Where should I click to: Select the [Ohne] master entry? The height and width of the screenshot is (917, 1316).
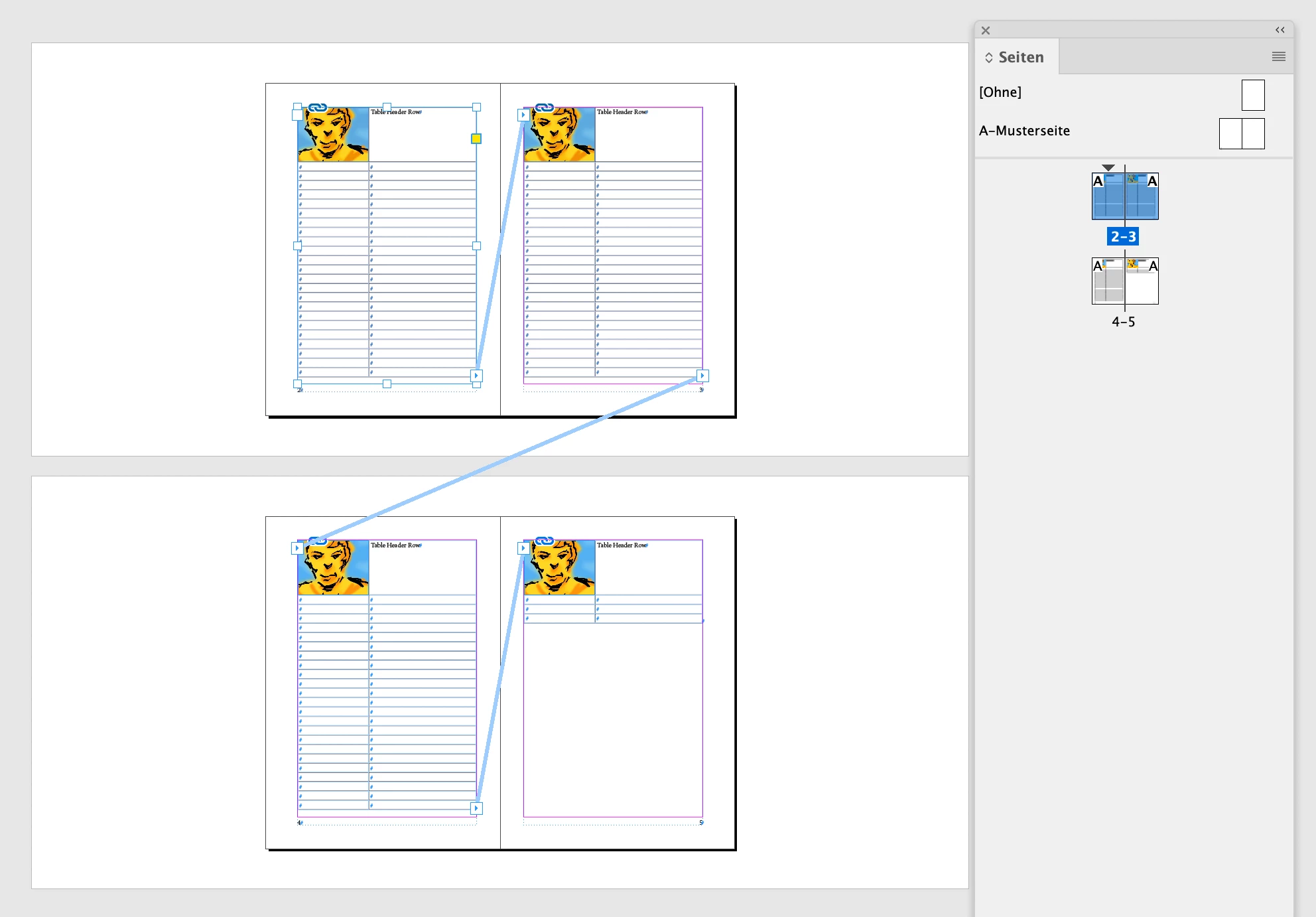pos(1000,92)
